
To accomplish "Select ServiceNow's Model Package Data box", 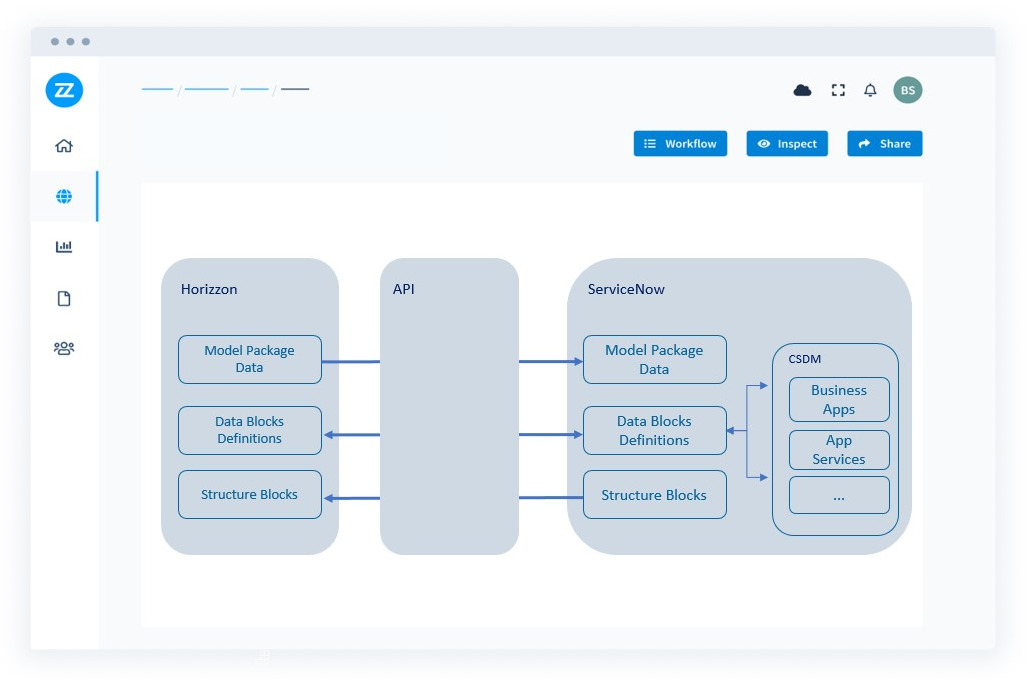I will [x=654, y=359].
